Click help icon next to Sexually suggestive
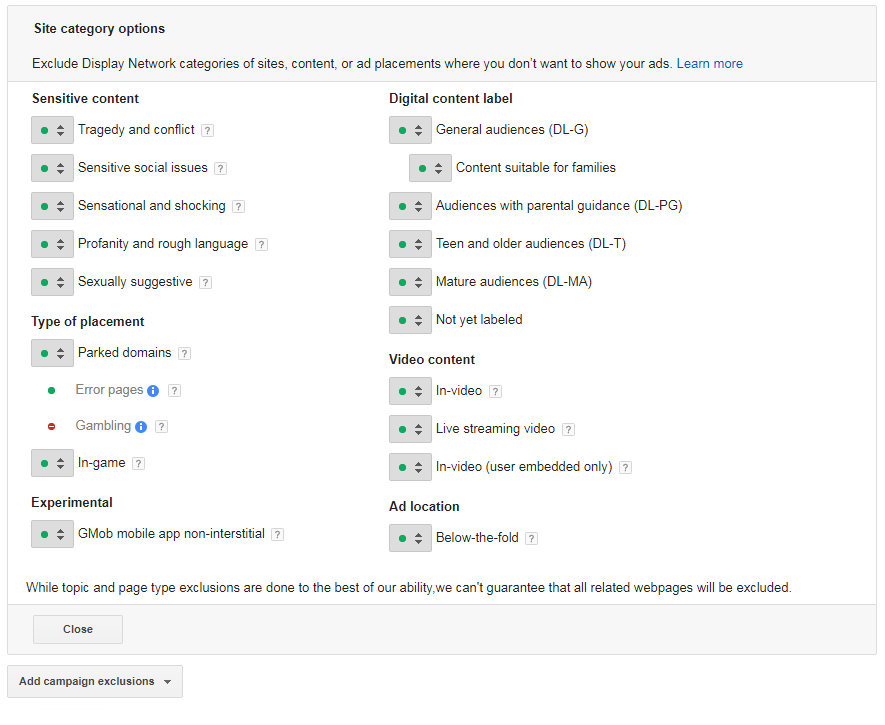The width and height of the screenshot is (885, 725). pos(205,282)
